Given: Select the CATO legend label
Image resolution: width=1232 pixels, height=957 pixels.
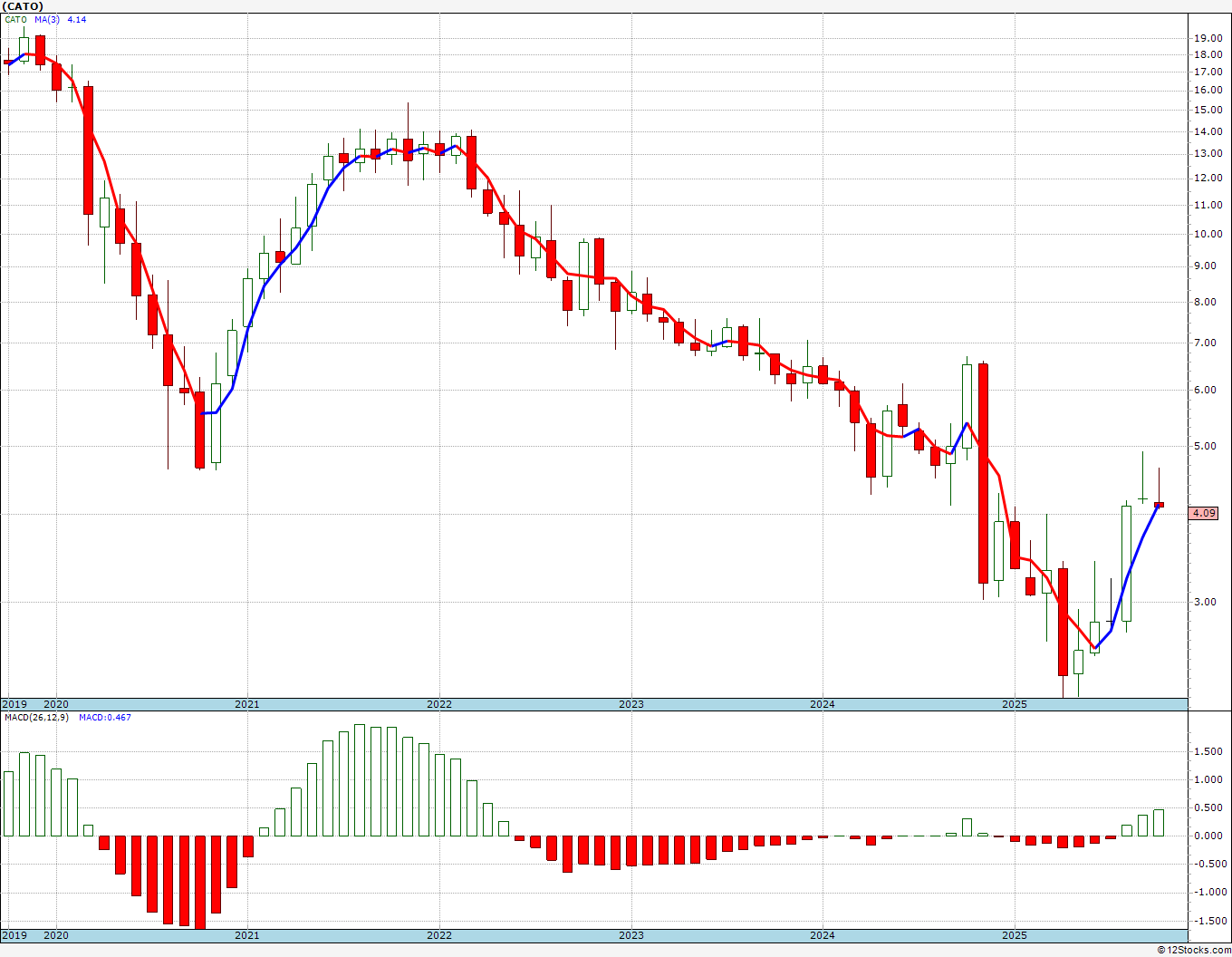Looking at the screenshot, I should click(x=15, y=19).
